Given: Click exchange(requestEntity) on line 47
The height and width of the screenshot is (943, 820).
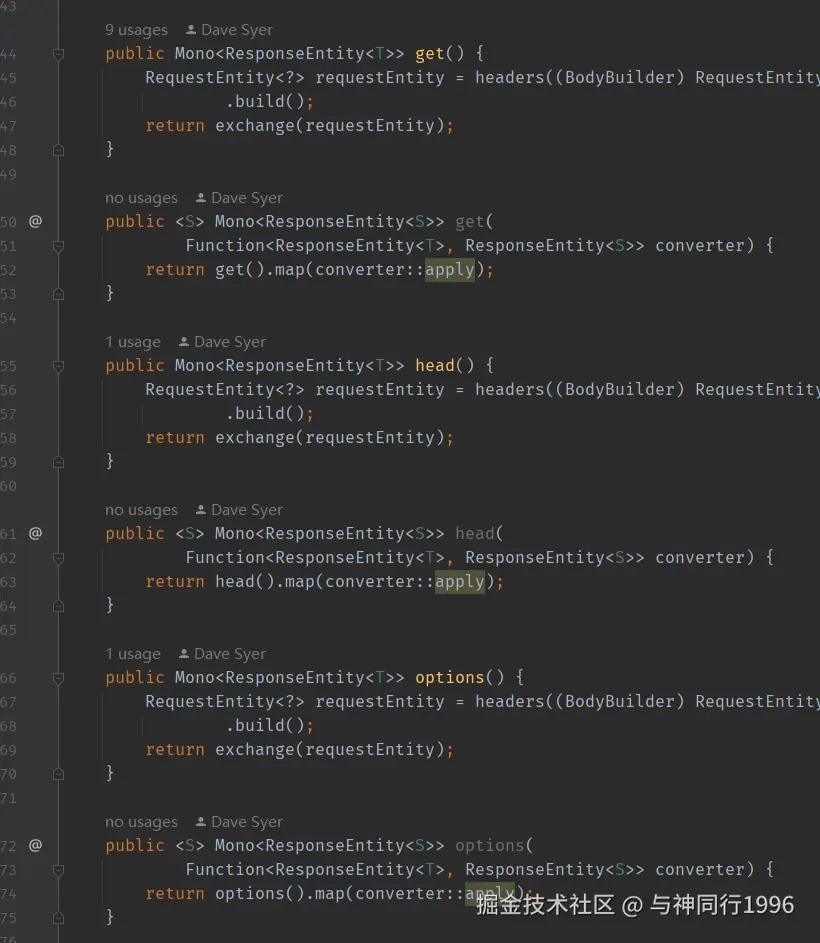Looking at the screenshot, I should [x=330, y=126].
